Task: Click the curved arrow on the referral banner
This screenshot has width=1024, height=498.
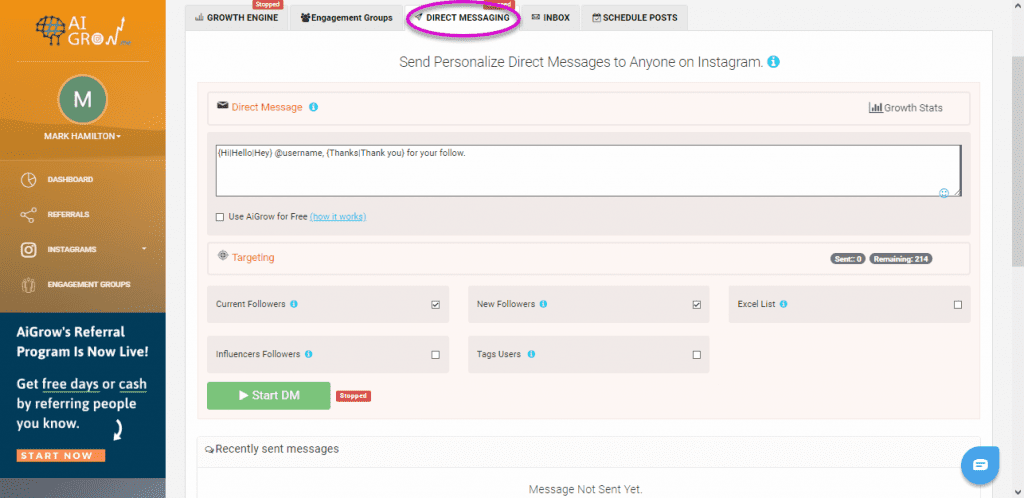Action: [x=118, y=429]
